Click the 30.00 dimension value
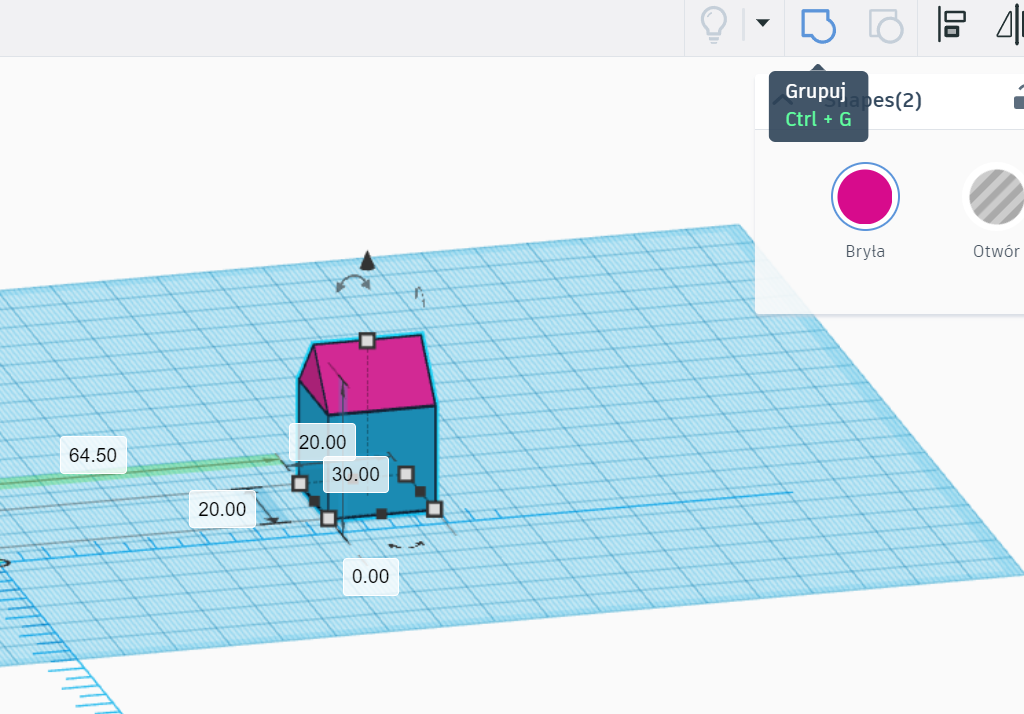1024x714 pixels. (355, 474)
